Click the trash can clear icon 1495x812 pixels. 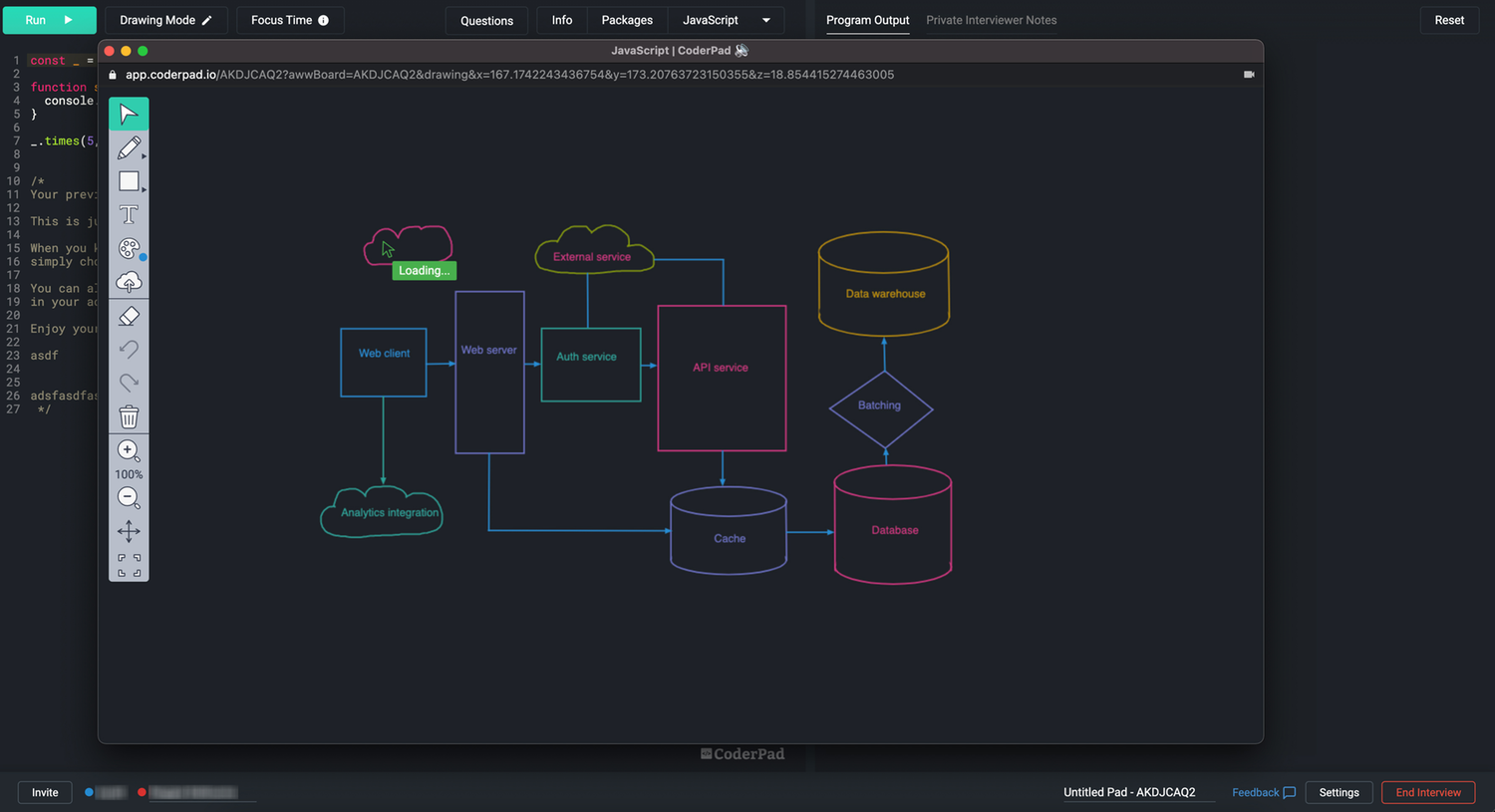[x=129, y=416]
